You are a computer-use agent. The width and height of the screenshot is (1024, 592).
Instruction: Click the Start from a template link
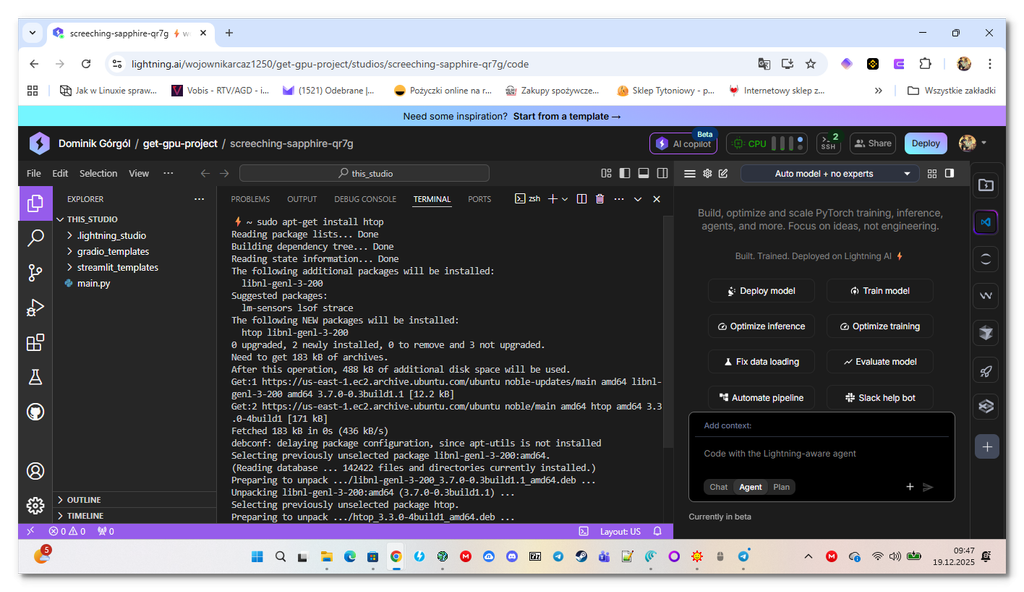pyautogui.click(x=567, y=116)
